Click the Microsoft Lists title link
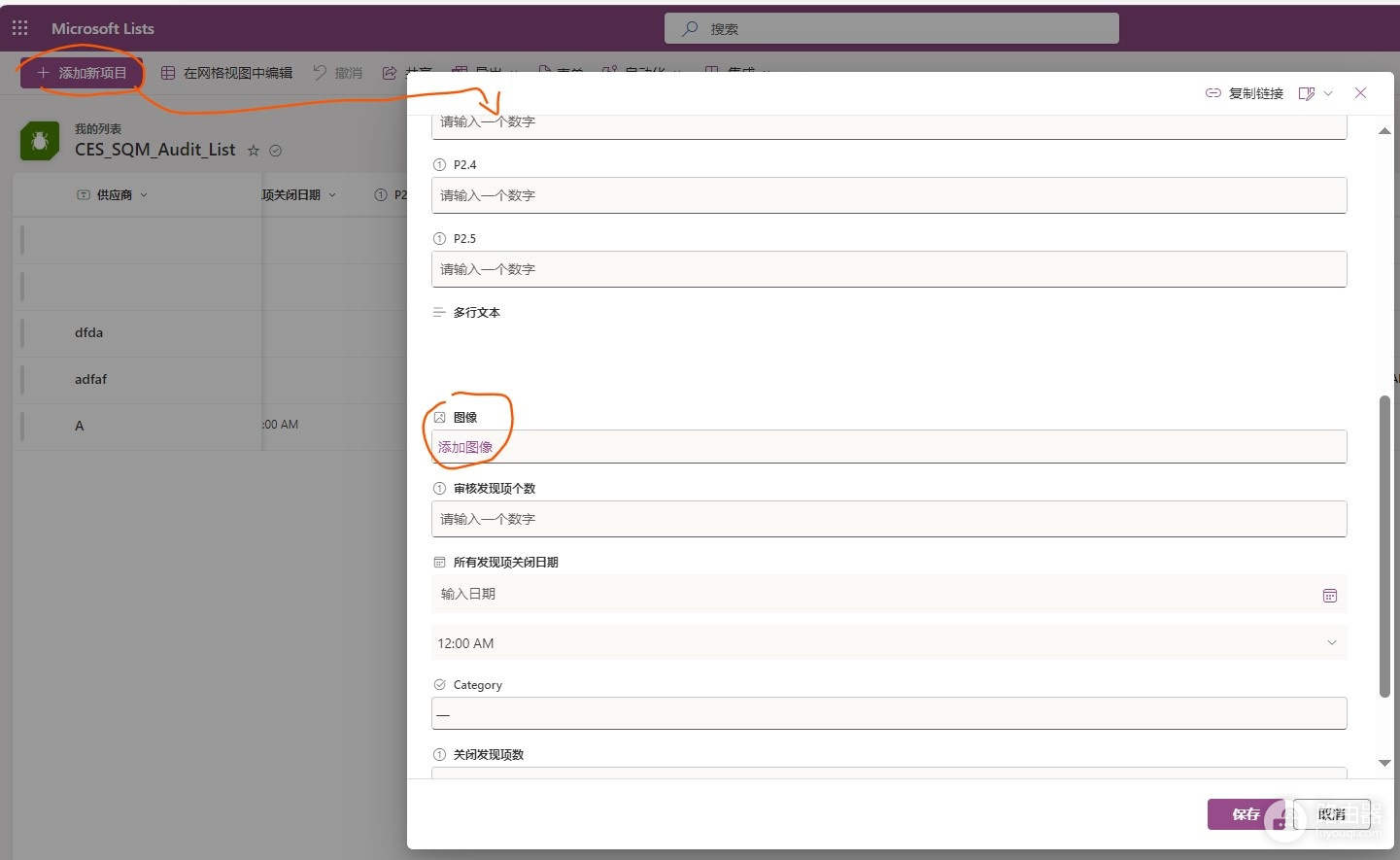Viewport: 1400px width, 860px height. (103, 28)
